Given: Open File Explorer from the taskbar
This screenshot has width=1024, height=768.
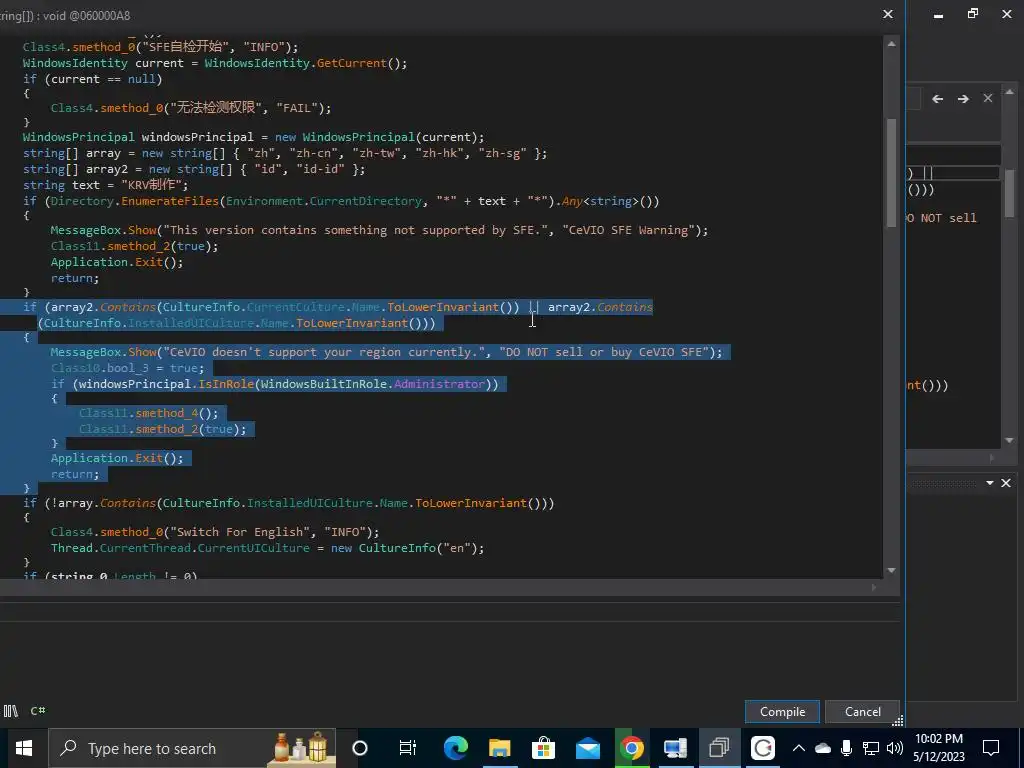Looking at the screenshot, I should (x=500, y=748).
